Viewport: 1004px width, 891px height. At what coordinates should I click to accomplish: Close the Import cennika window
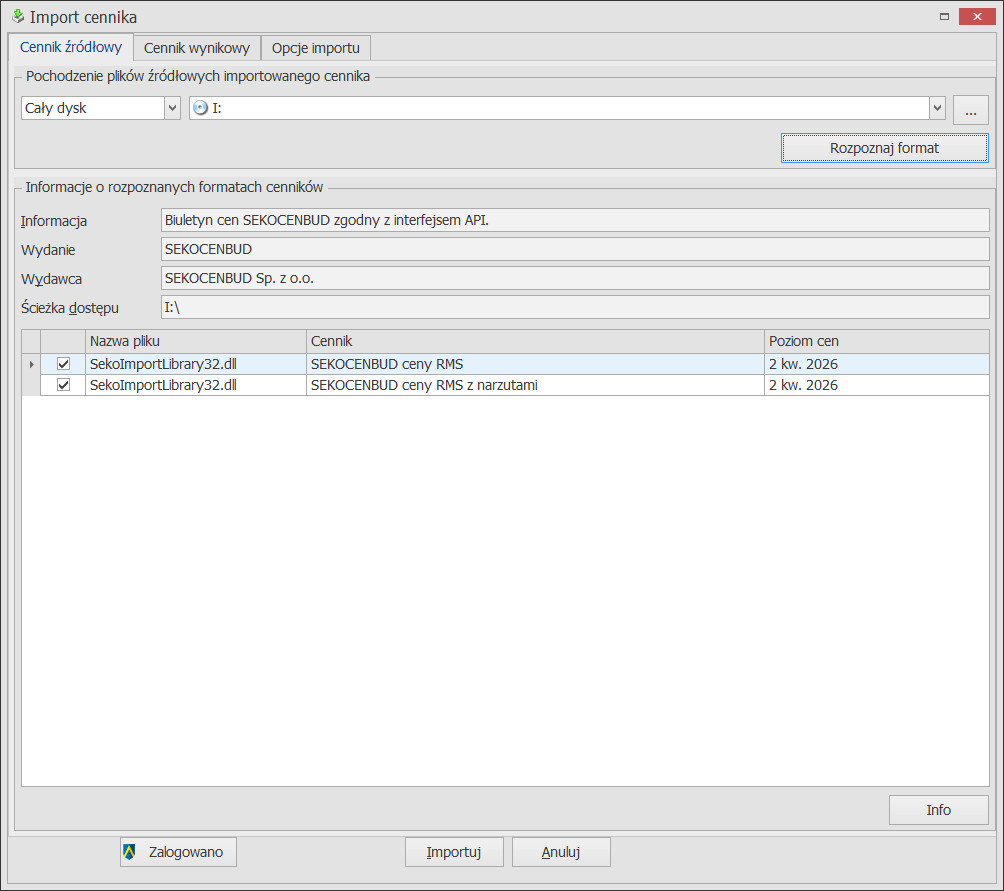coord(976,17)
